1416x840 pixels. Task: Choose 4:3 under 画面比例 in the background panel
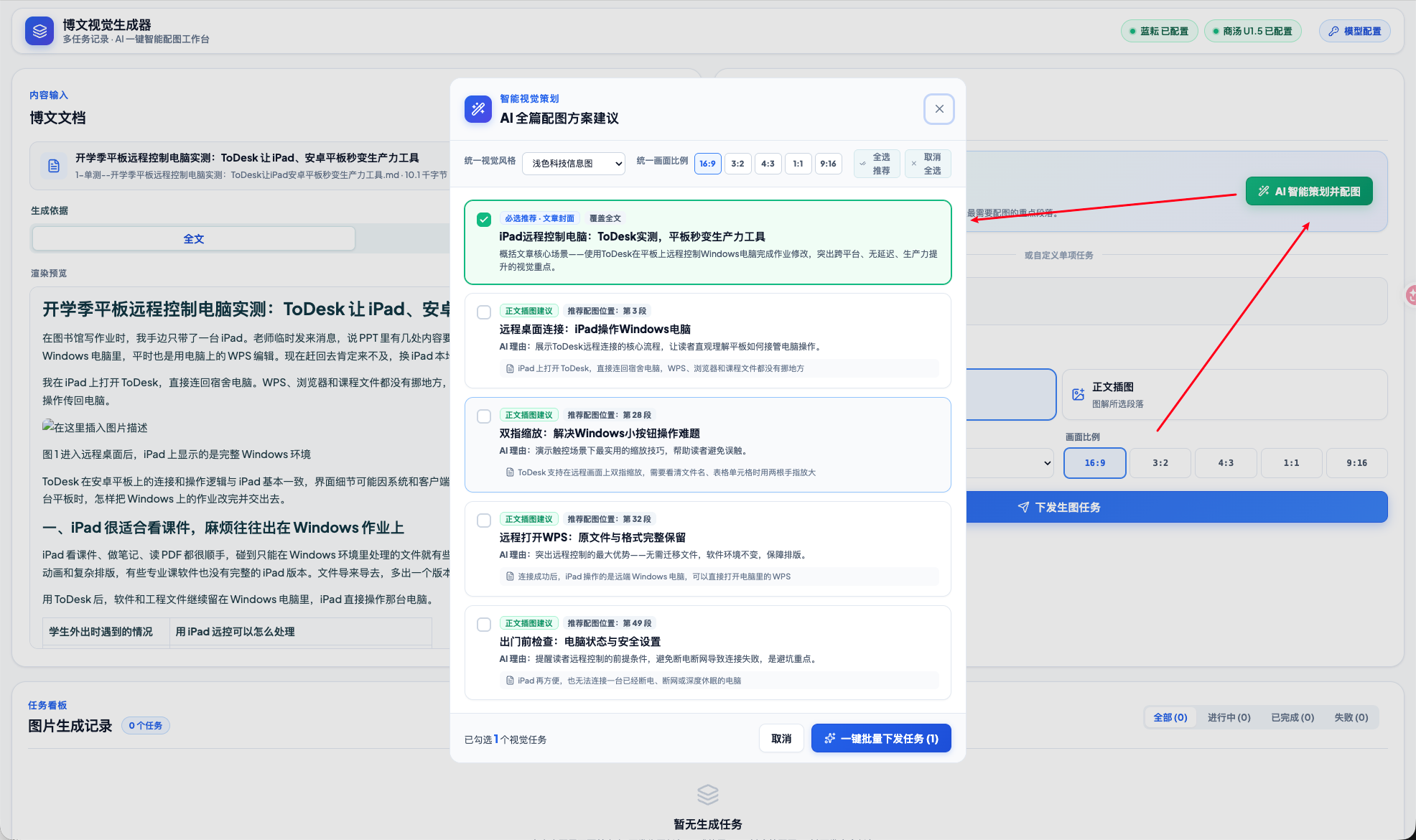coord(1226,463)
